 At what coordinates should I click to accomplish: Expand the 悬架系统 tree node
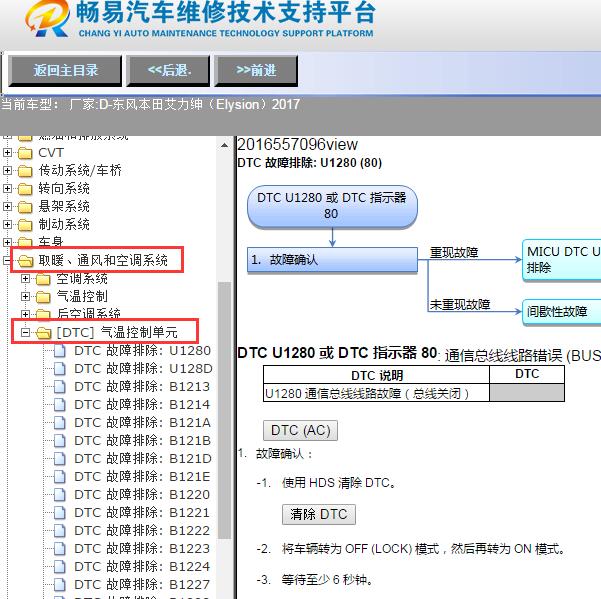click(x=7, y=206)
